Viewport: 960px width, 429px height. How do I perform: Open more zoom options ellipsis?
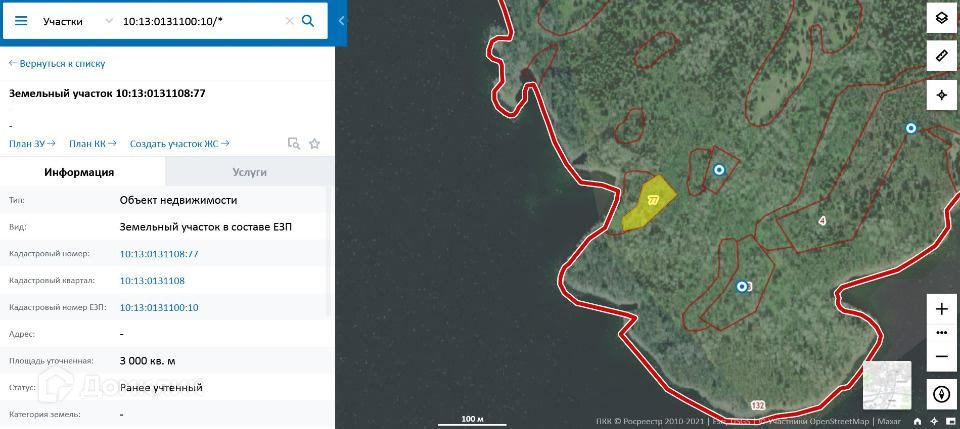[x=942, y=332]
